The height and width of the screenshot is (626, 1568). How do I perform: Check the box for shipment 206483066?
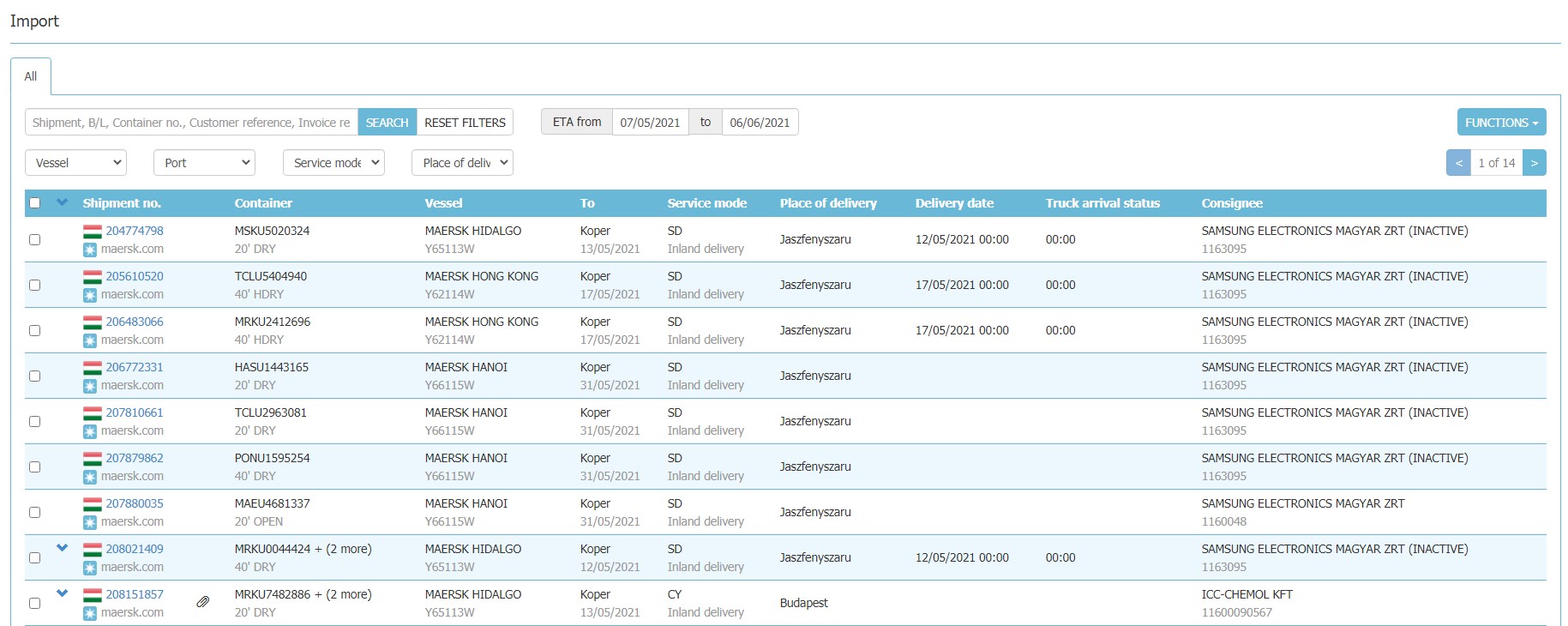35,330
